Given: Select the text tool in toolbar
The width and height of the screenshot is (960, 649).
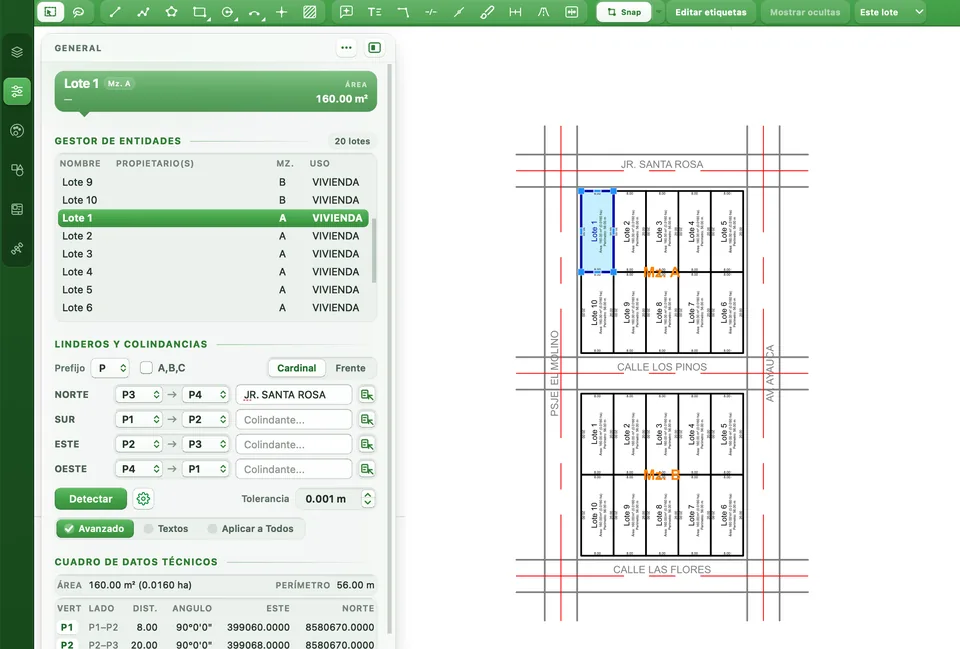Looking at the screenshot, I should (375, 12).
